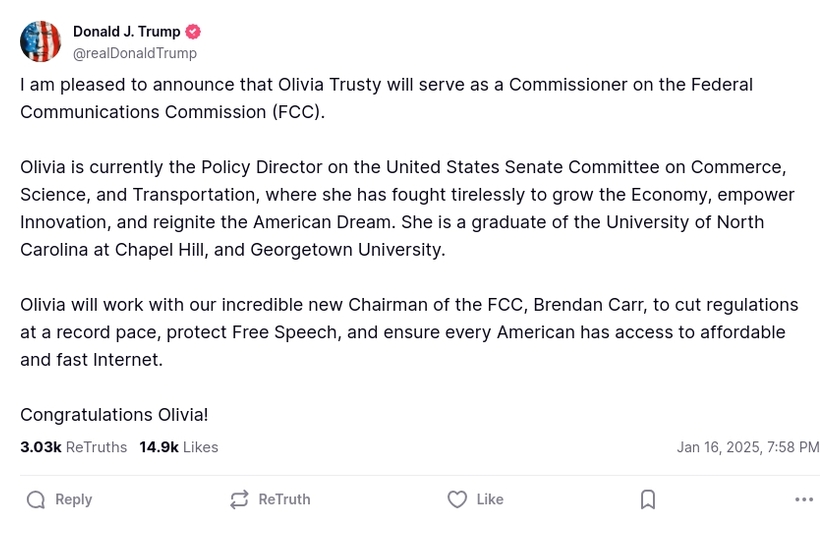Screen dimensions: 840x535
Task: View the 14.9k Likes list
Action: click(x=179, y=447)
